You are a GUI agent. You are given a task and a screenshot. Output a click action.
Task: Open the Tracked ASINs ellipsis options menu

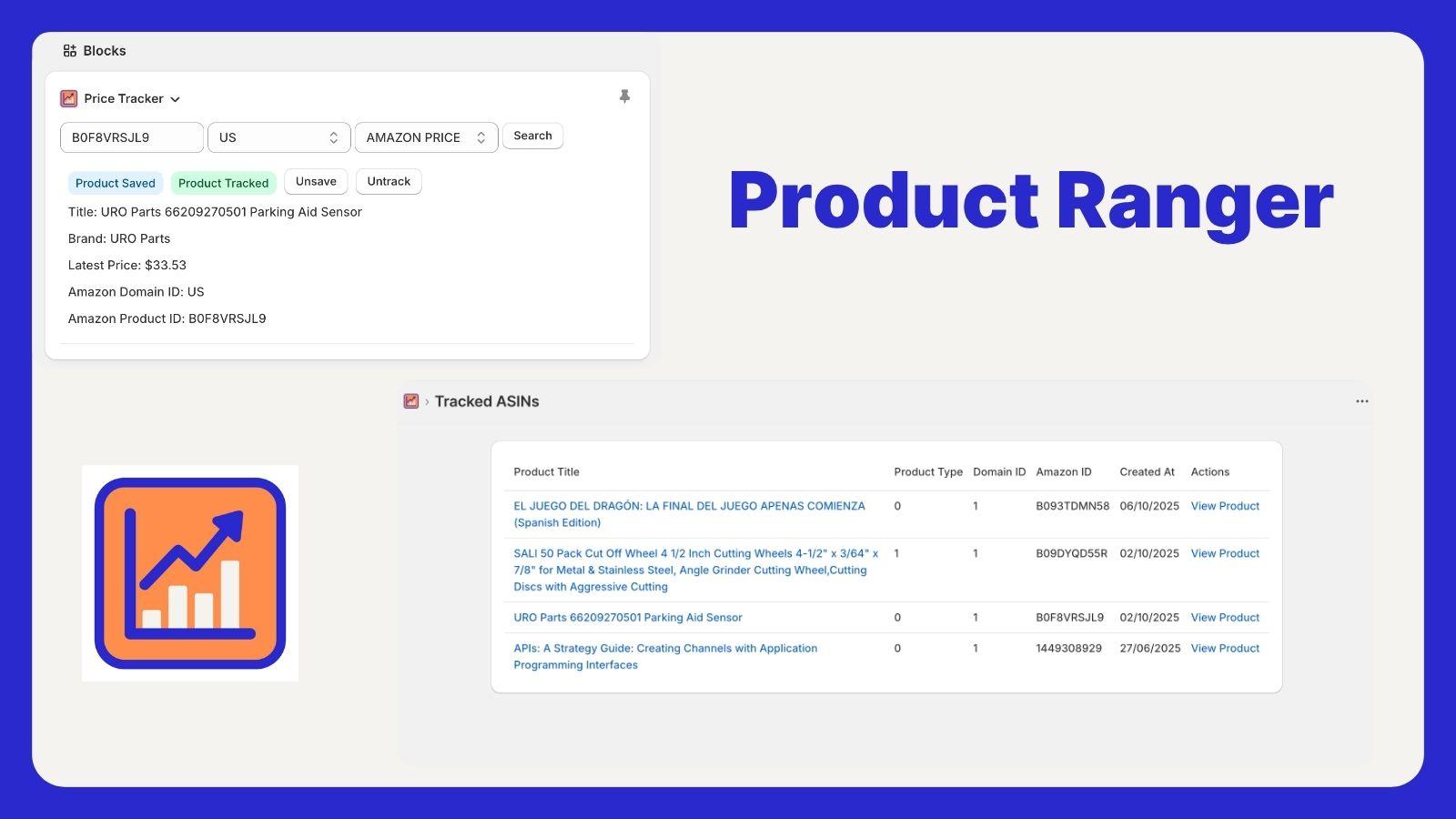[x=1362, y=400]
